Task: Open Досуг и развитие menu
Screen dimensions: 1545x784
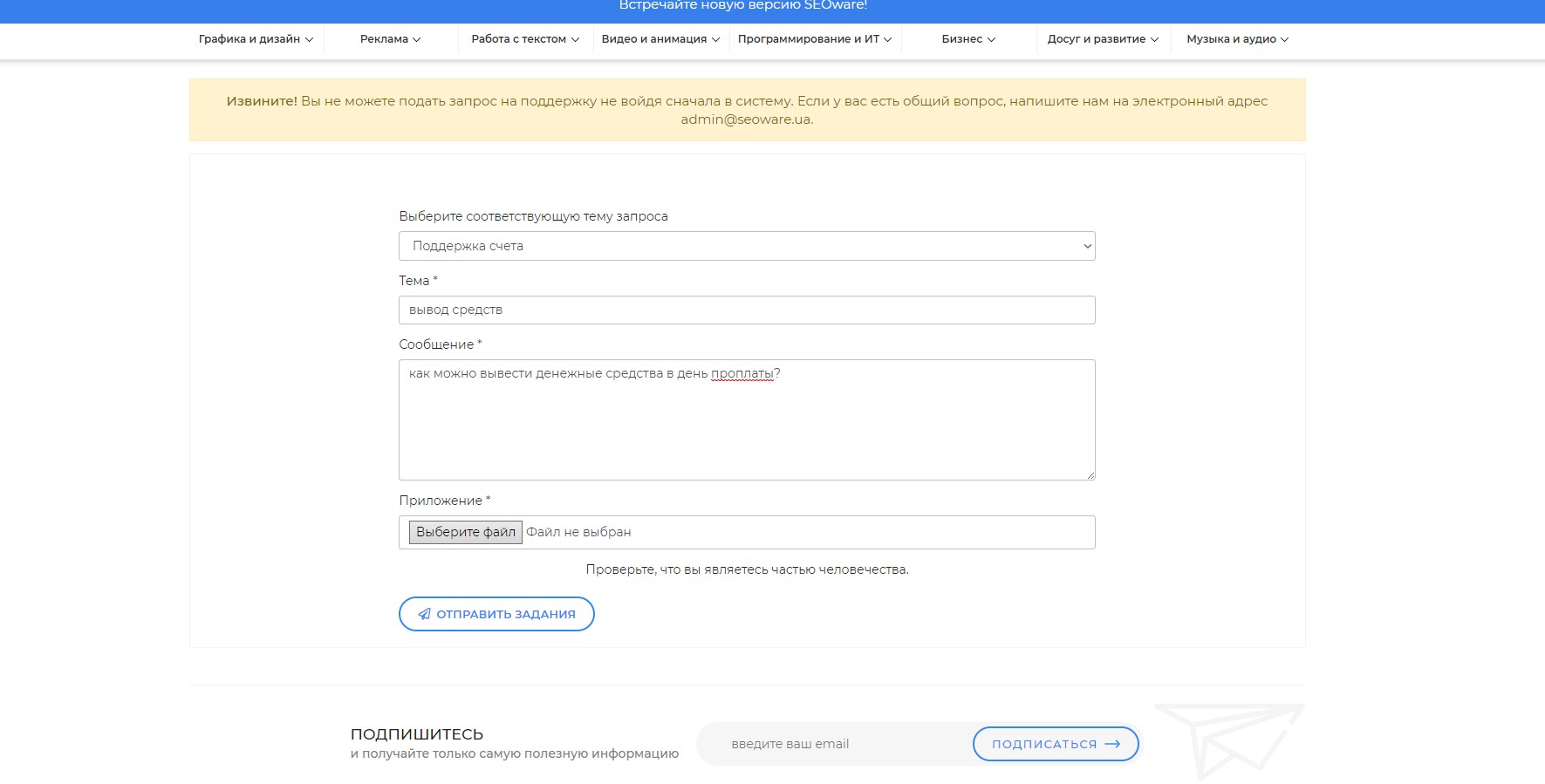Action: point(1103,39)
